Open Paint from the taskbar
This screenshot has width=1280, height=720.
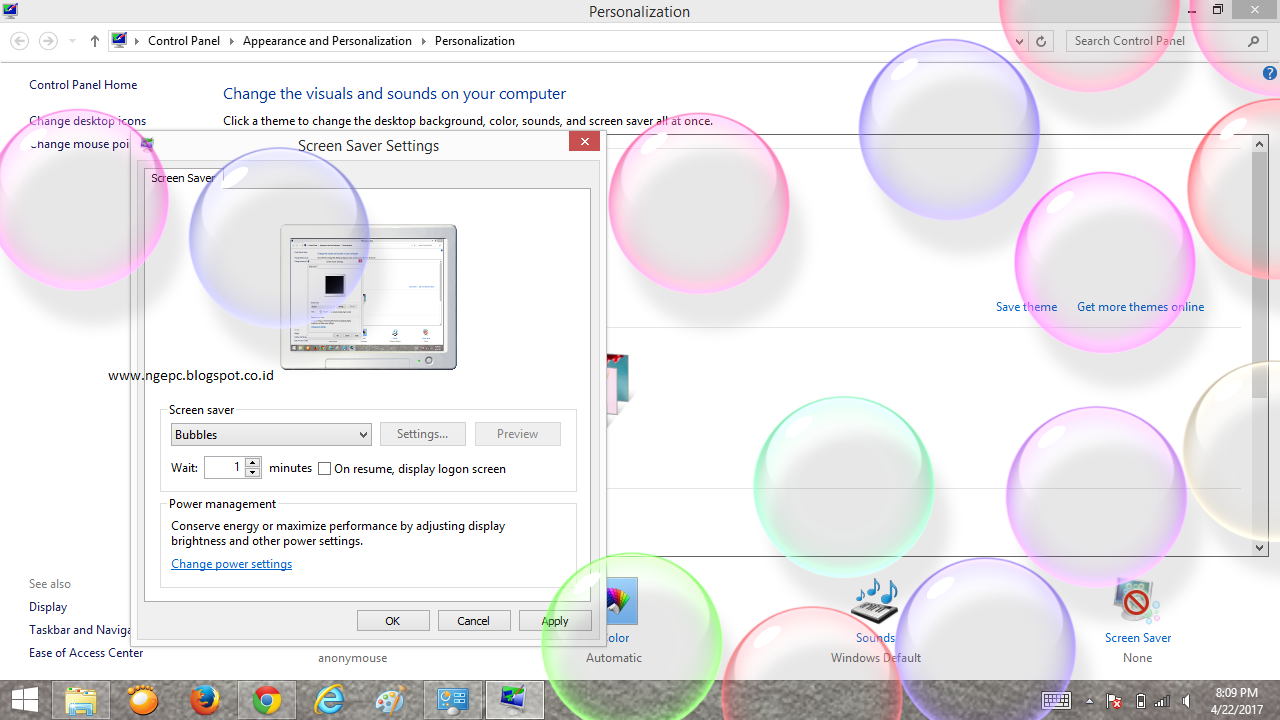click(390, 700)
